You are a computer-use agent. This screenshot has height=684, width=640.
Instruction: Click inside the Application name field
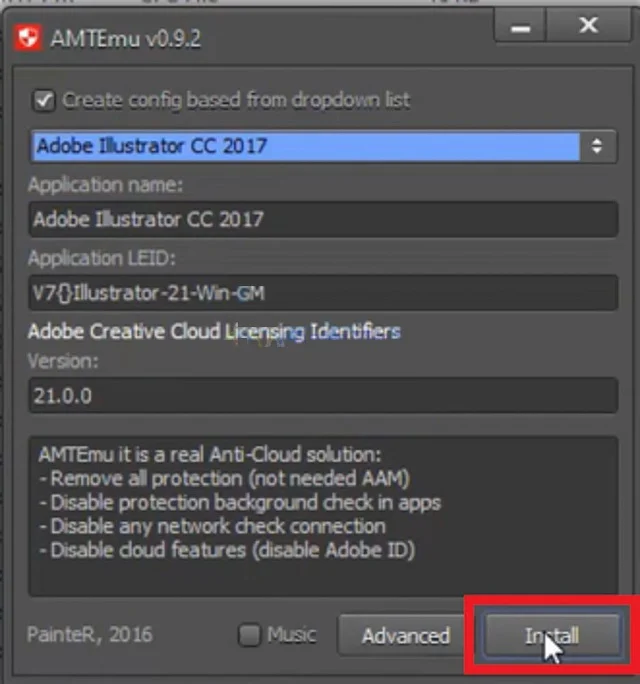[x=322, y=218]
